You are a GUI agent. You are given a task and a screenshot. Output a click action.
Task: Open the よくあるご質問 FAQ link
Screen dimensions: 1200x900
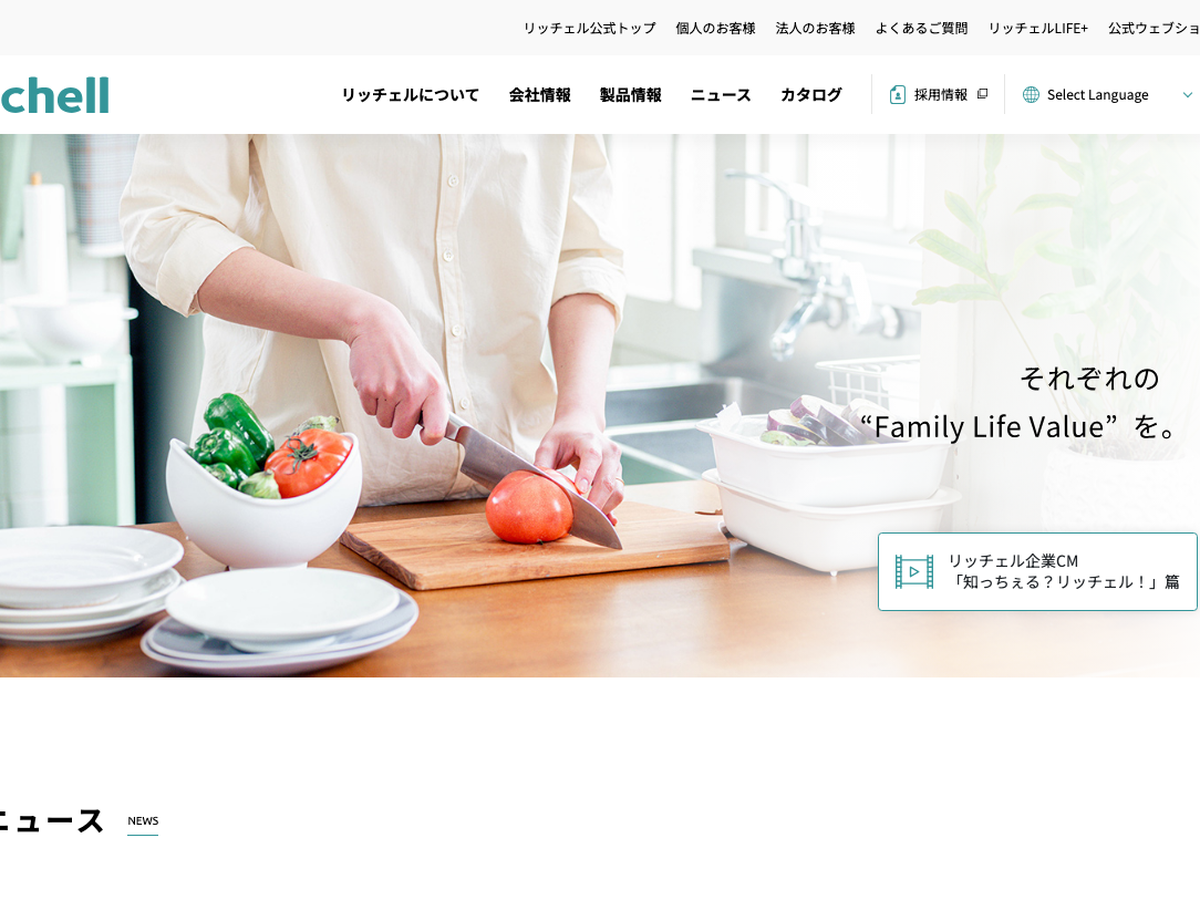click(921, 28)
